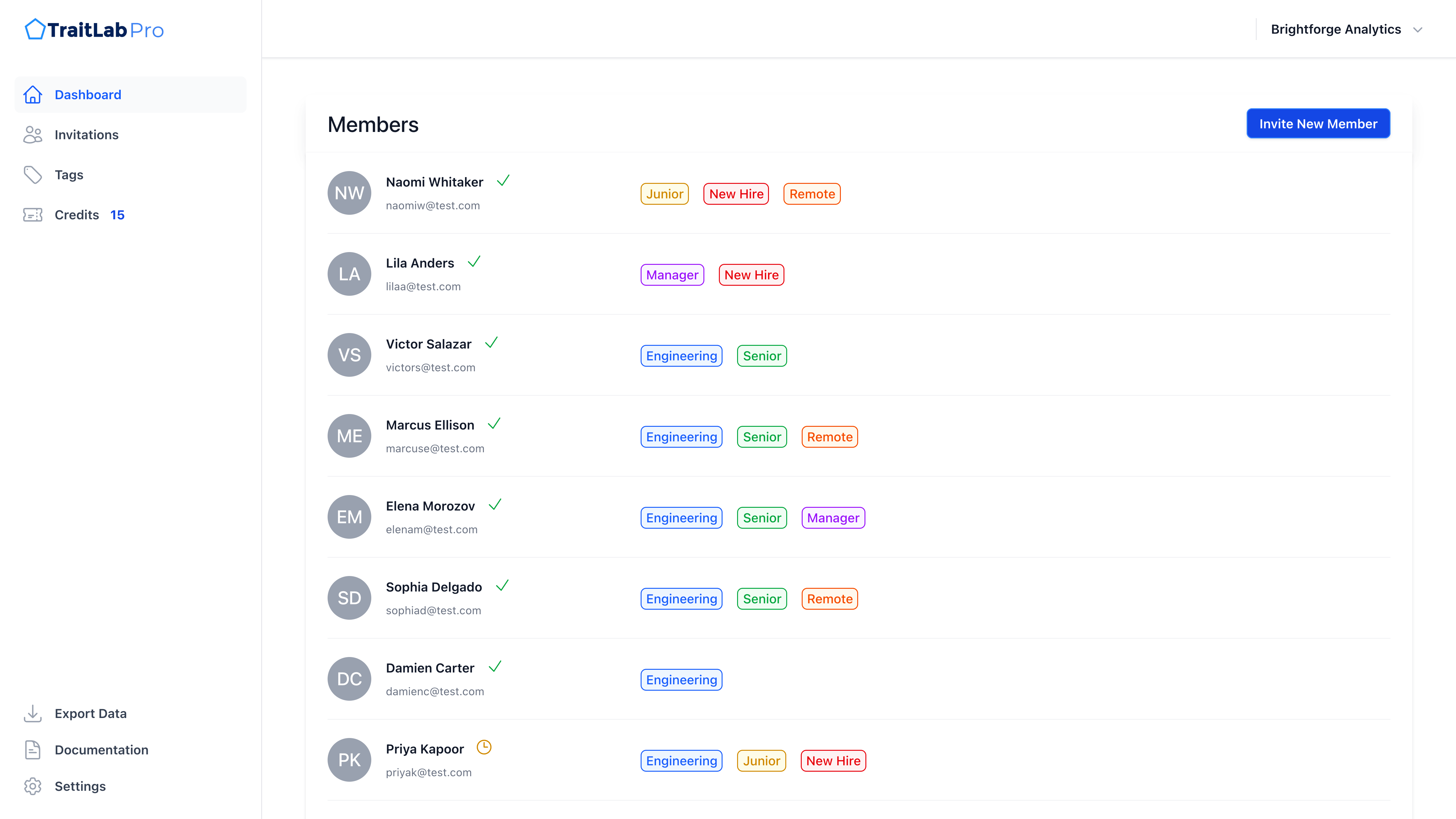The image size is (1456, 819).
Task: Open Documentation from the sidebar
Action: tap(130, 750)
